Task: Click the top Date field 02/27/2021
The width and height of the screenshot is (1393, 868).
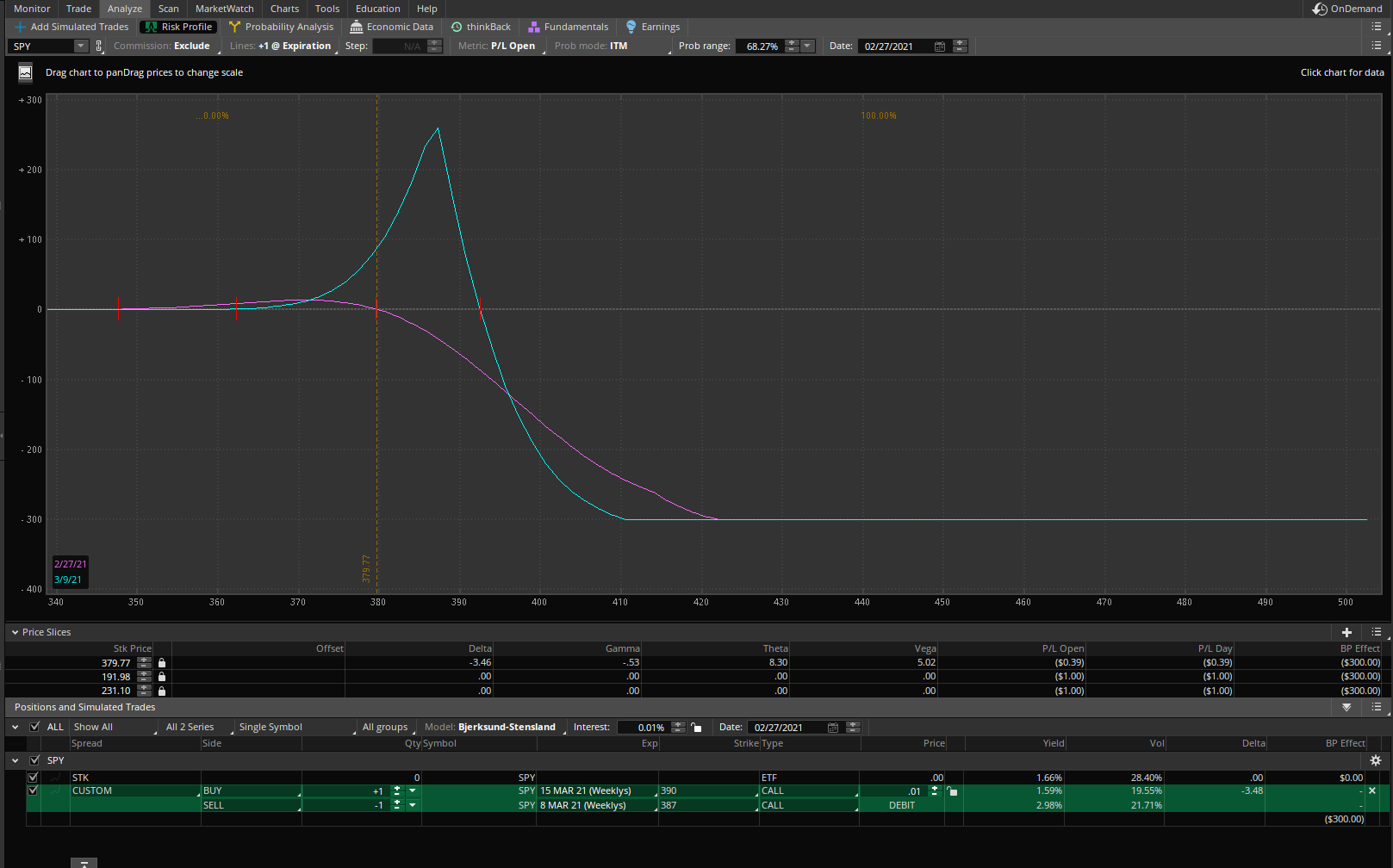Action: (x=895, y=46)
